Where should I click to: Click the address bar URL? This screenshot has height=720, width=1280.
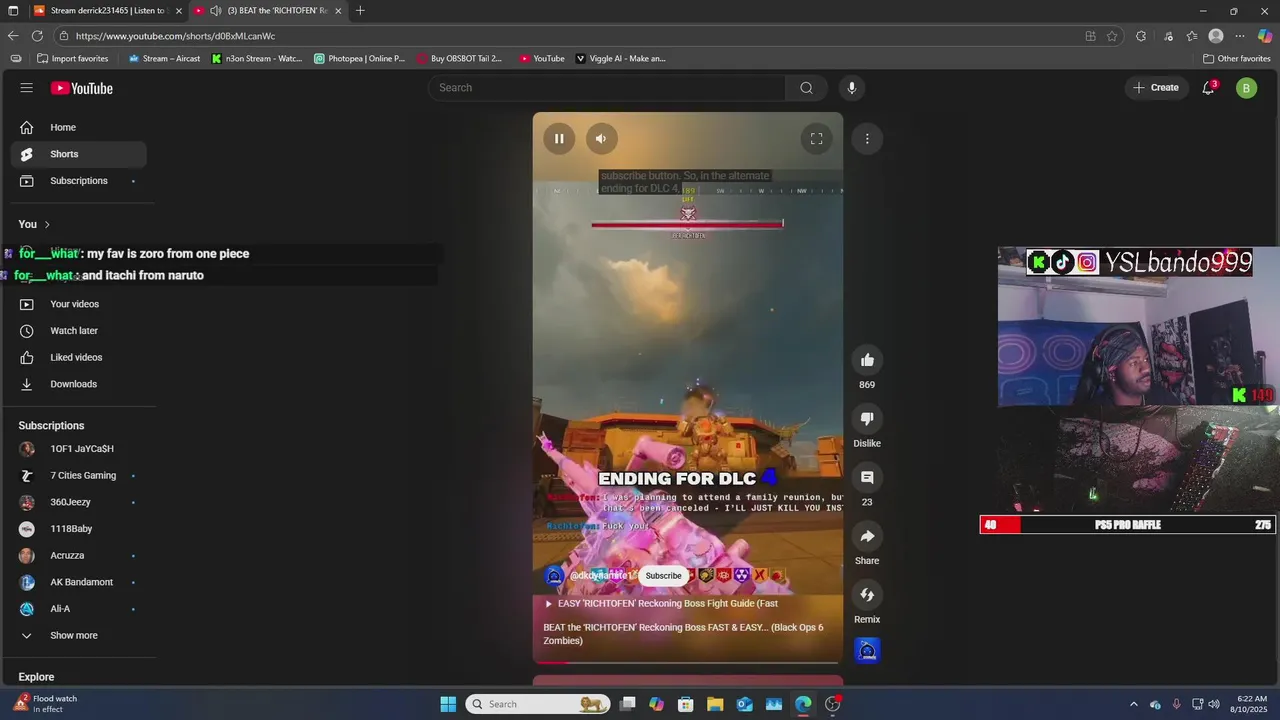pyautogui.click(x=175, y=36)
